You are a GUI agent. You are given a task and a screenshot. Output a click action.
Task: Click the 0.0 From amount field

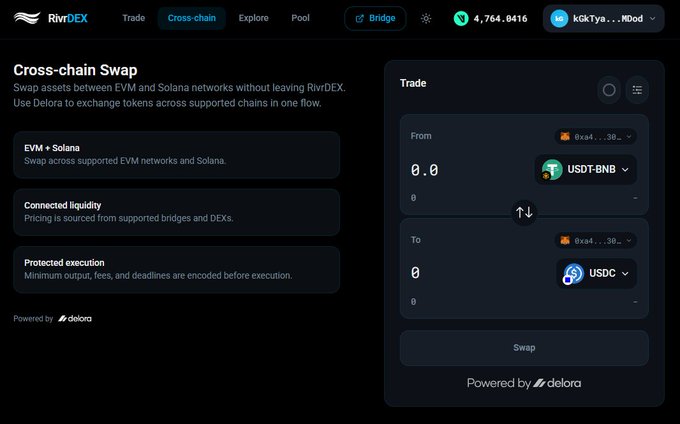click(425, 170)
